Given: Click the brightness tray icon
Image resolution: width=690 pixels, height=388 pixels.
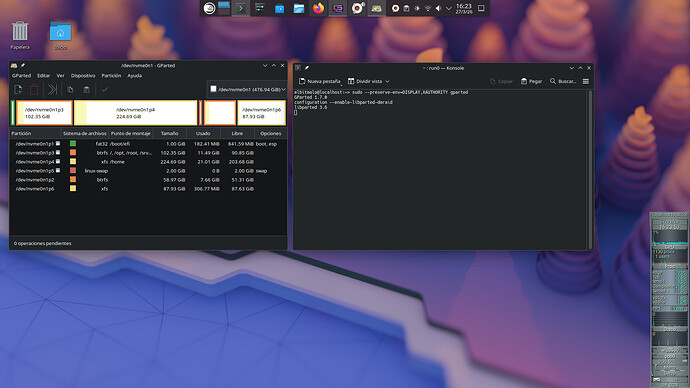Looking at the screenshot, I should [x=417, y=8].
